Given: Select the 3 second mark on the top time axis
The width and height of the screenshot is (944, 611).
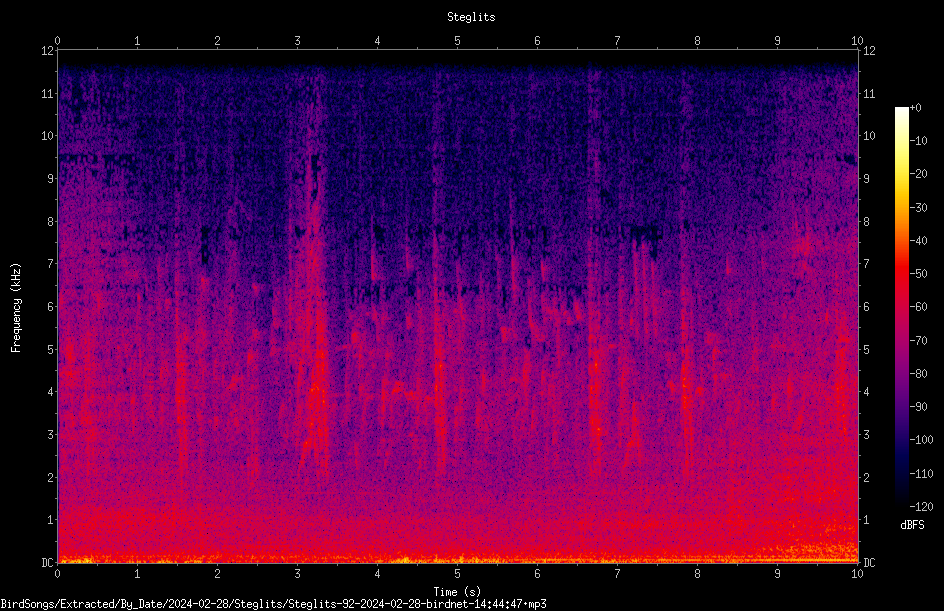Looking at the screenshot, I should pos(297,41).
